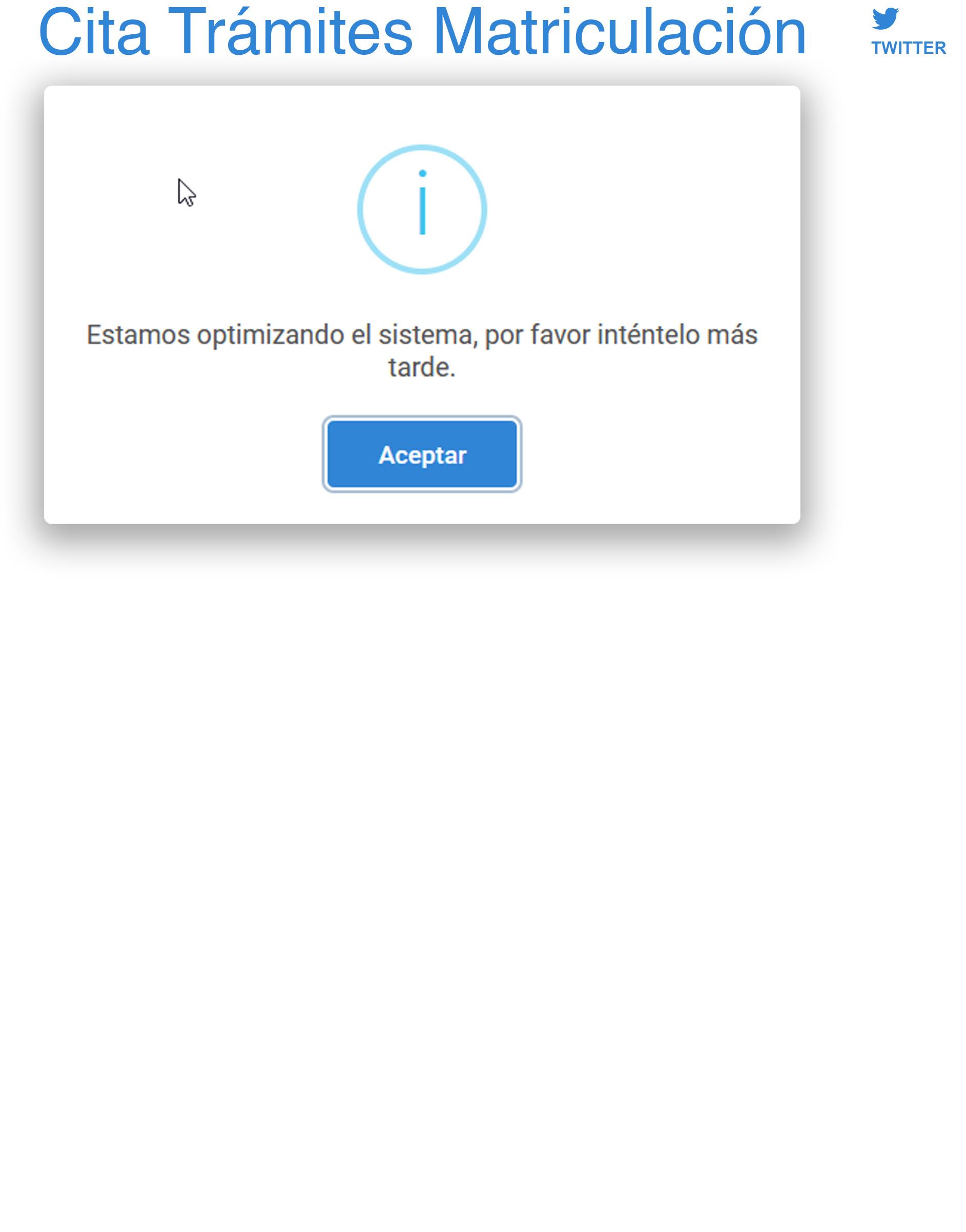
Task: Open the Twitter bird icon
Action: [x=885, y=18]
